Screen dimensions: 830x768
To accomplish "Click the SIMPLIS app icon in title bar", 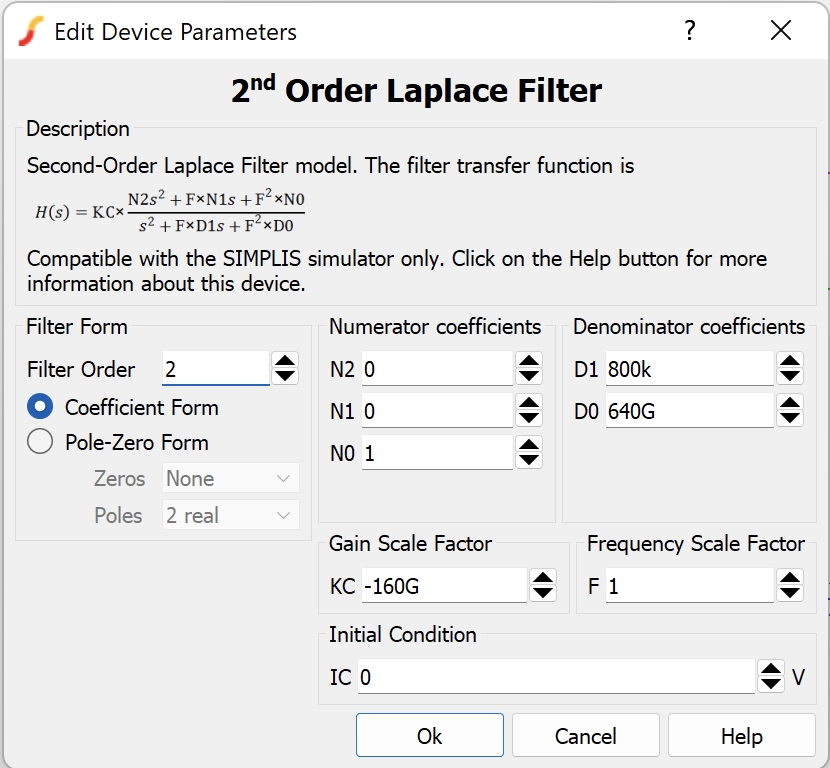I will point(31,31).
